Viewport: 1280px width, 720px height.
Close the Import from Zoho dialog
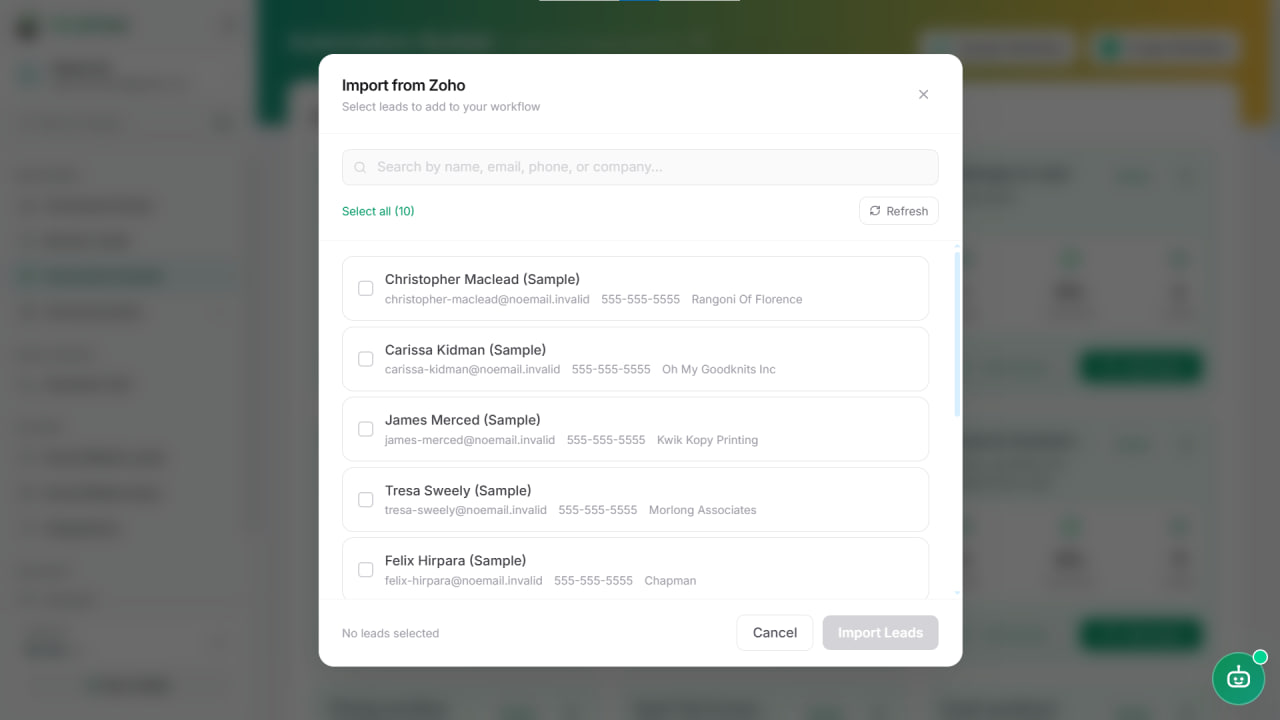click(923, 94)
